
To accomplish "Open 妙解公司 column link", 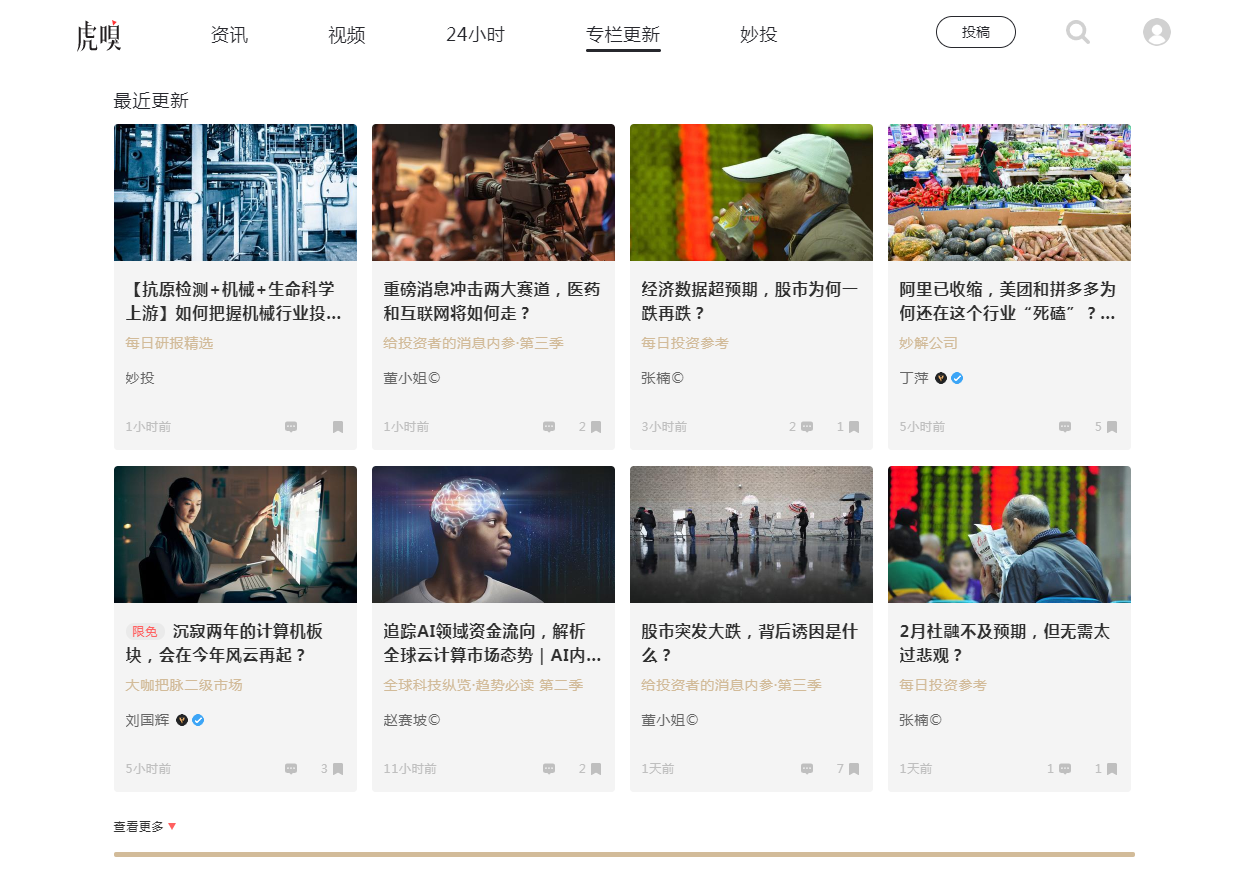I will click(x=928, y=343).
